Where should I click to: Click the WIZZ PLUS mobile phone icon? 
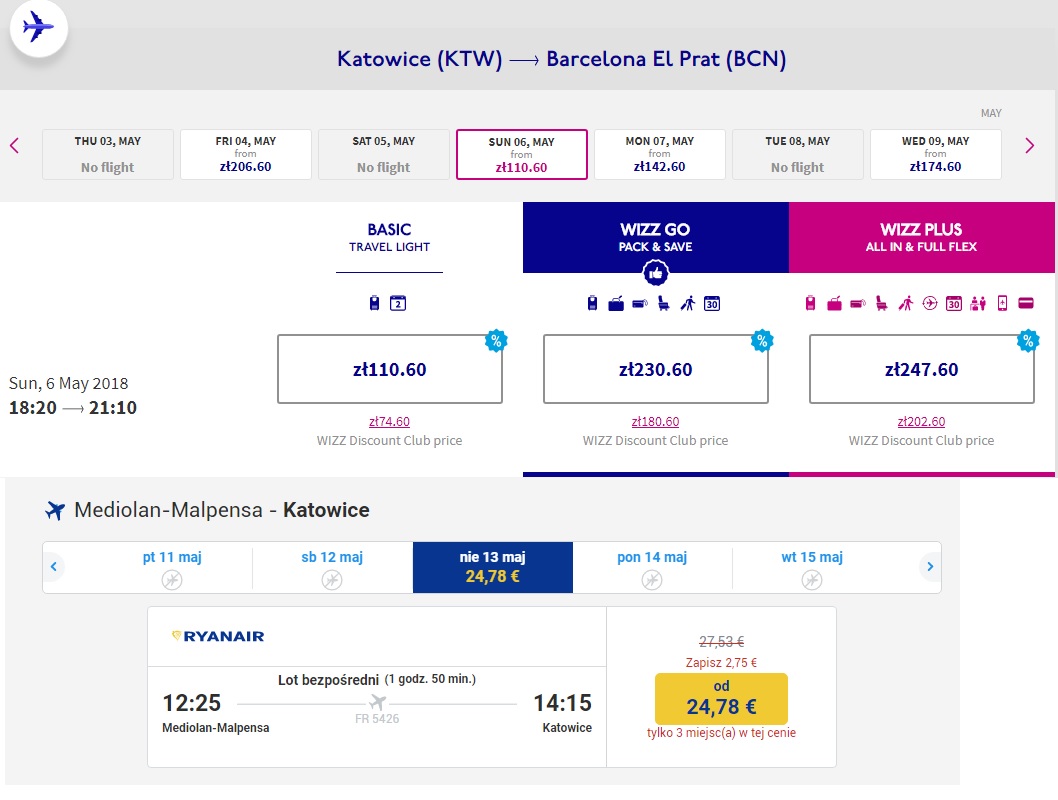click(1003, 304)
